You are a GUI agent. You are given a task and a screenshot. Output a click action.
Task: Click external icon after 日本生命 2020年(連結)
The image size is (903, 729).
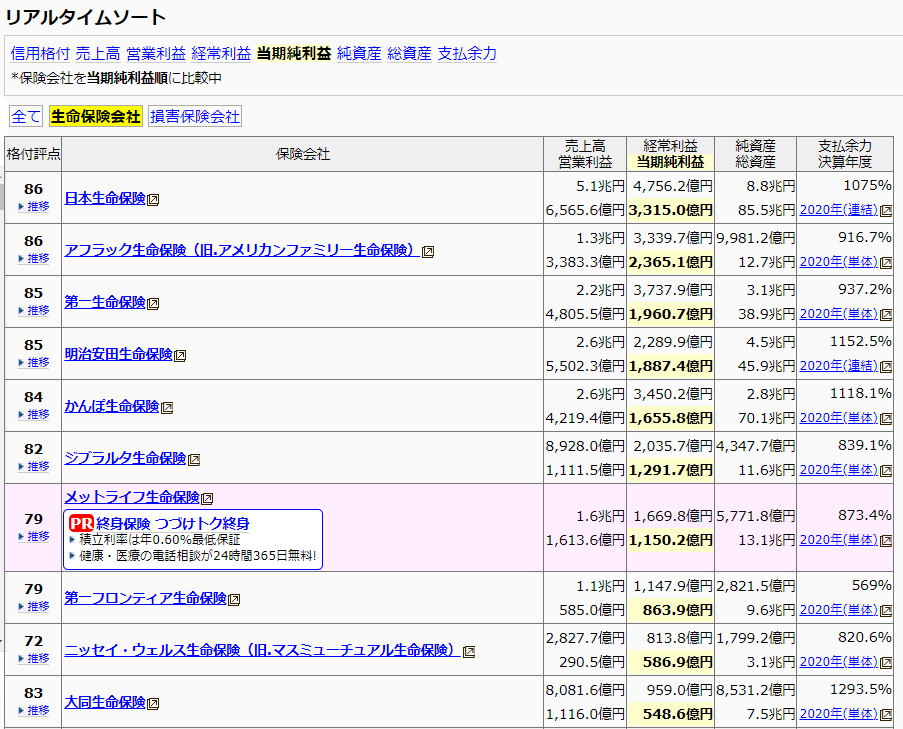tap(886, 211)
